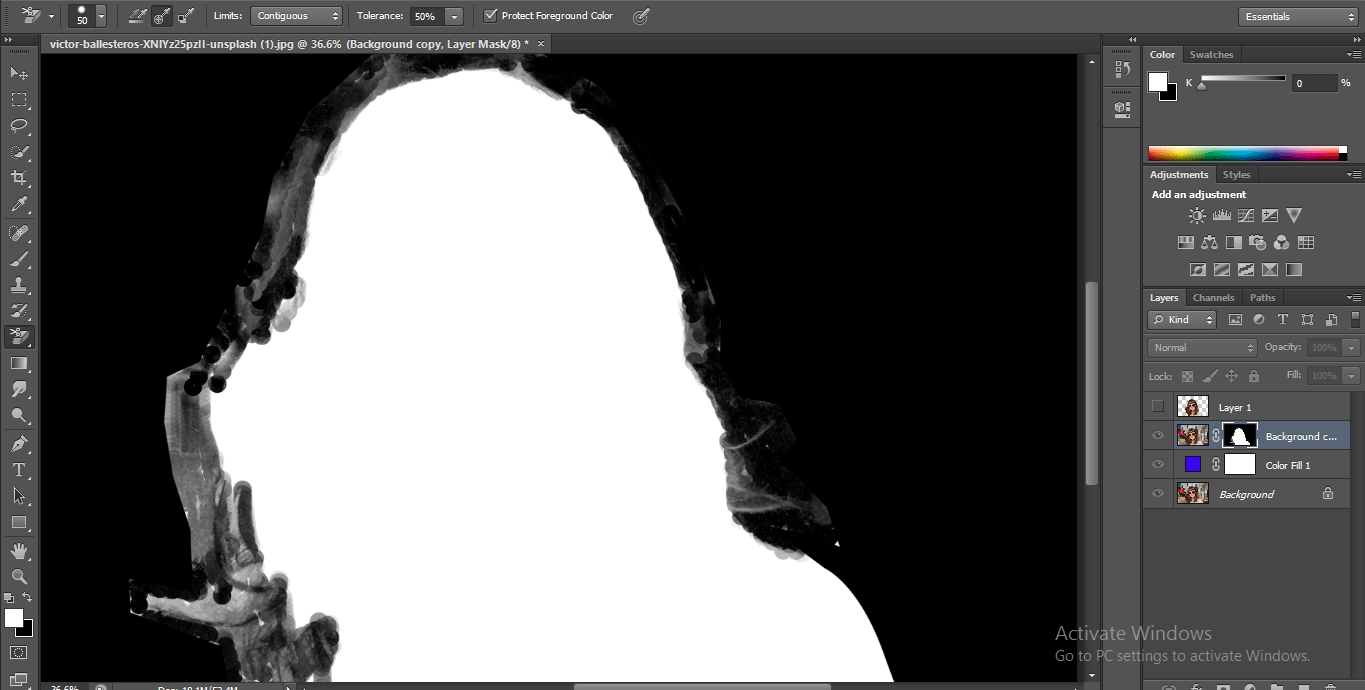Show Layer 1 visibility box

1158,406
